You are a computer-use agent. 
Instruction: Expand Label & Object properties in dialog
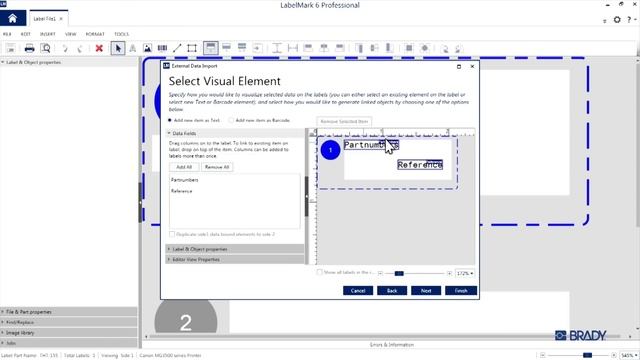pos(235,249)
